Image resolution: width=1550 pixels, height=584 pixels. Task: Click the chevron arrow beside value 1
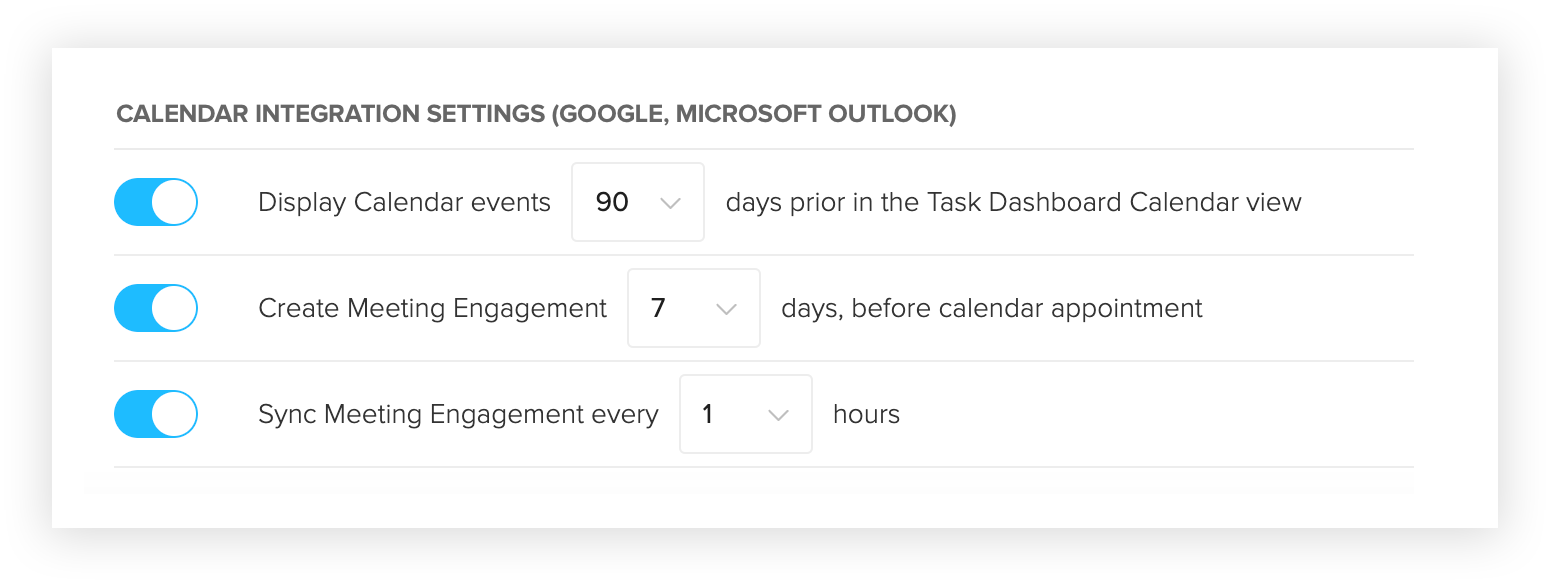click(779, 415)
